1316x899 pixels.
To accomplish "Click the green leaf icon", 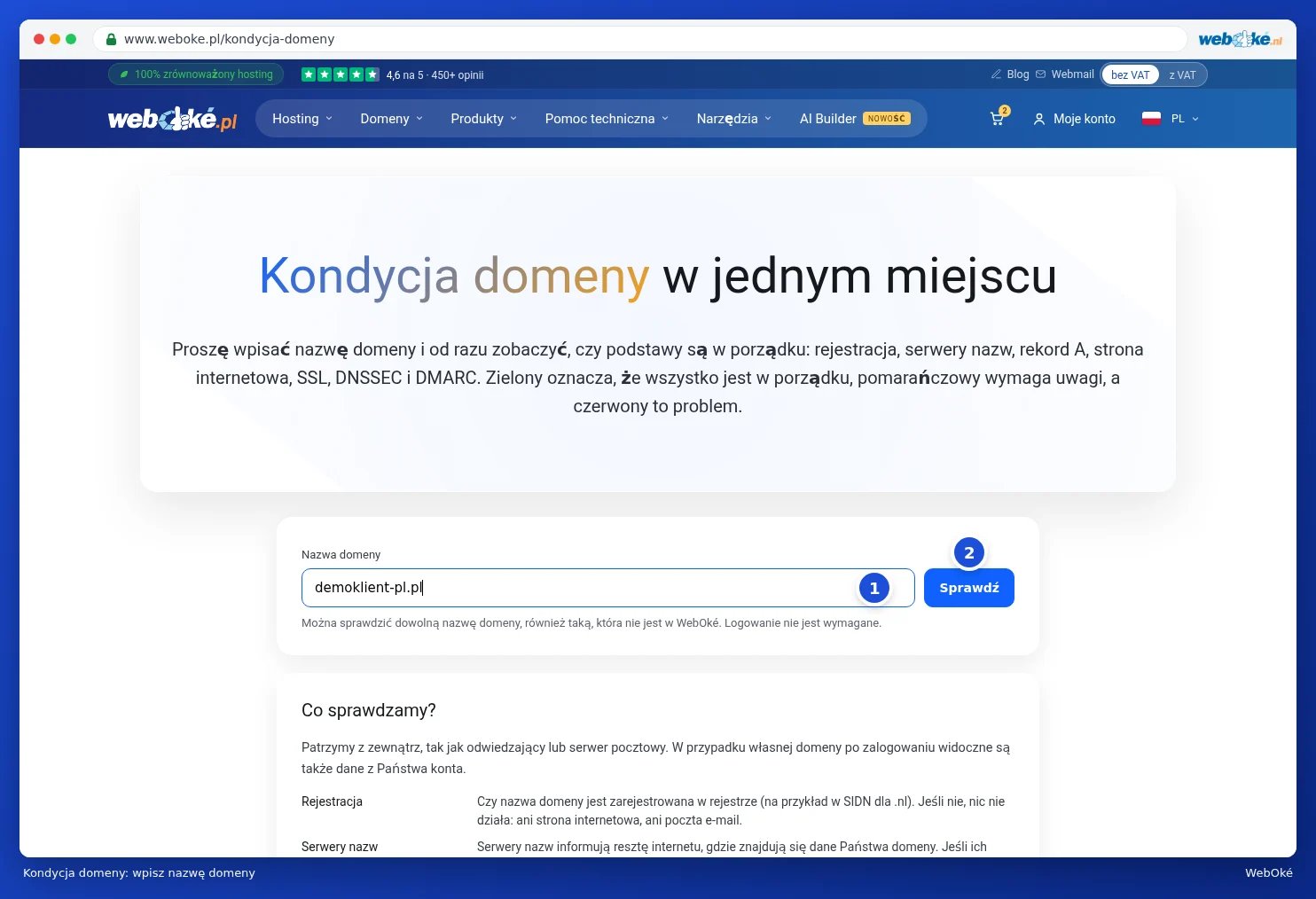I will click(x=125, y=74).
